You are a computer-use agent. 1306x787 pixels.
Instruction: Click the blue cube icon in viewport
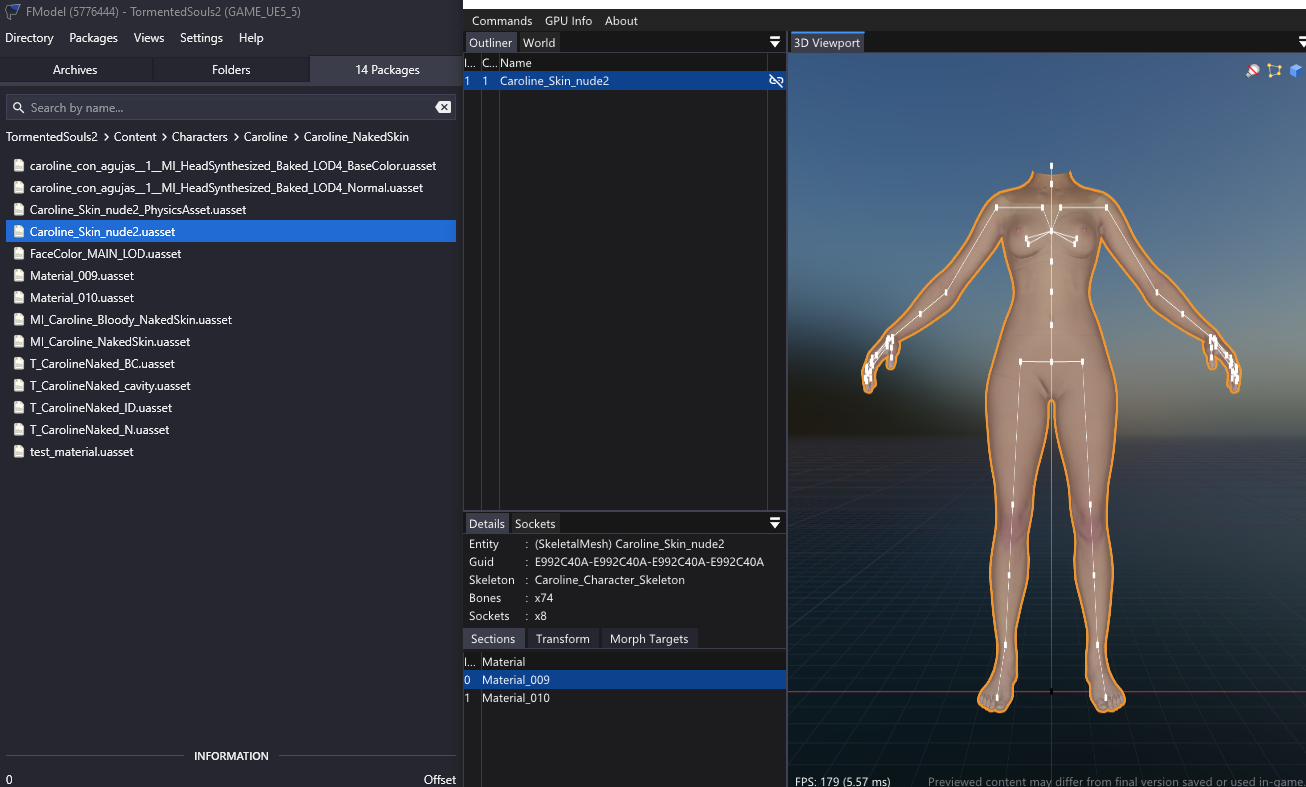(x=1296, y=71)
